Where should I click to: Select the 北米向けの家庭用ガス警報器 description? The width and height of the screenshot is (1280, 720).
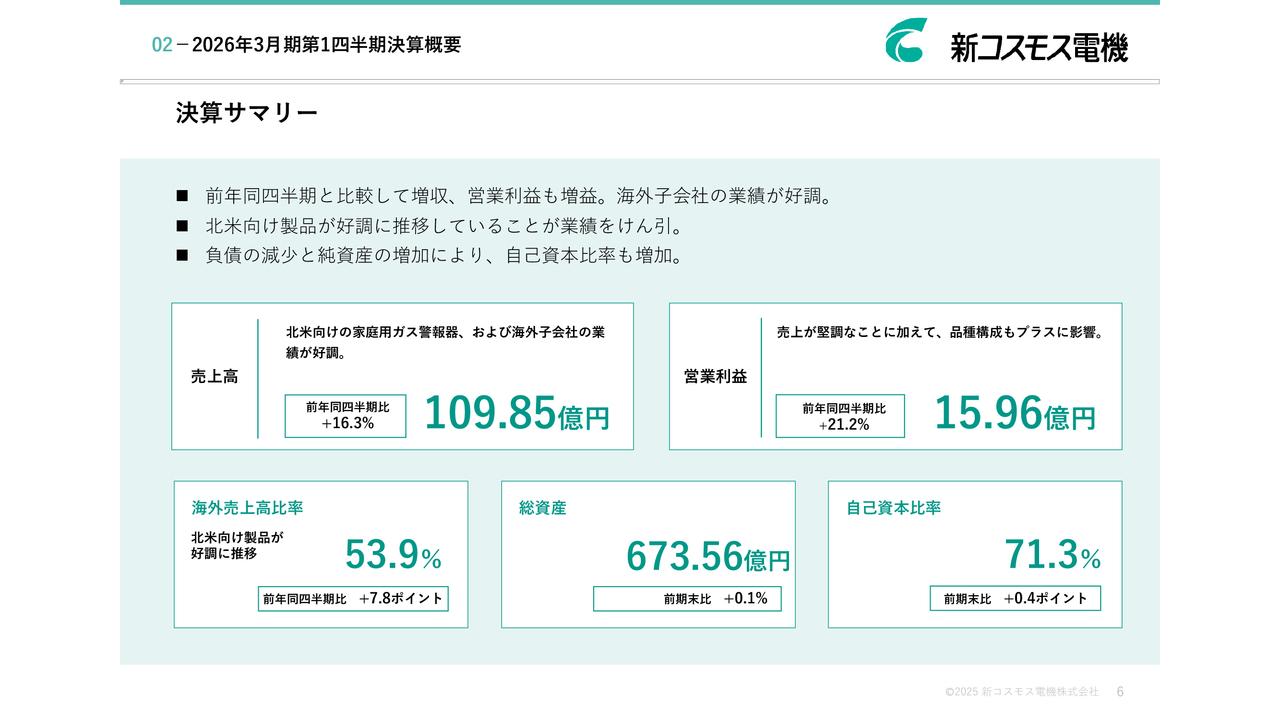pos(445,342)
